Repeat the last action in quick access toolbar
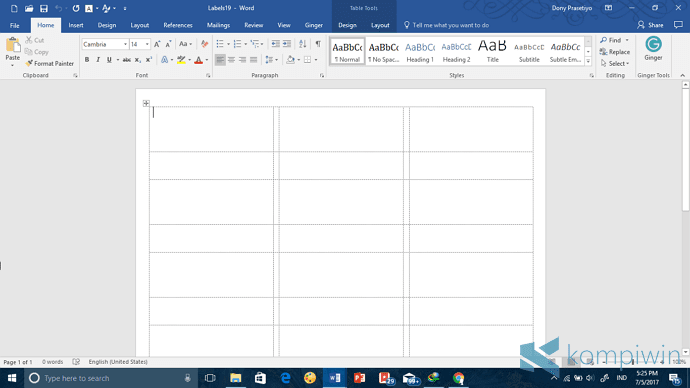 point(76,8)
